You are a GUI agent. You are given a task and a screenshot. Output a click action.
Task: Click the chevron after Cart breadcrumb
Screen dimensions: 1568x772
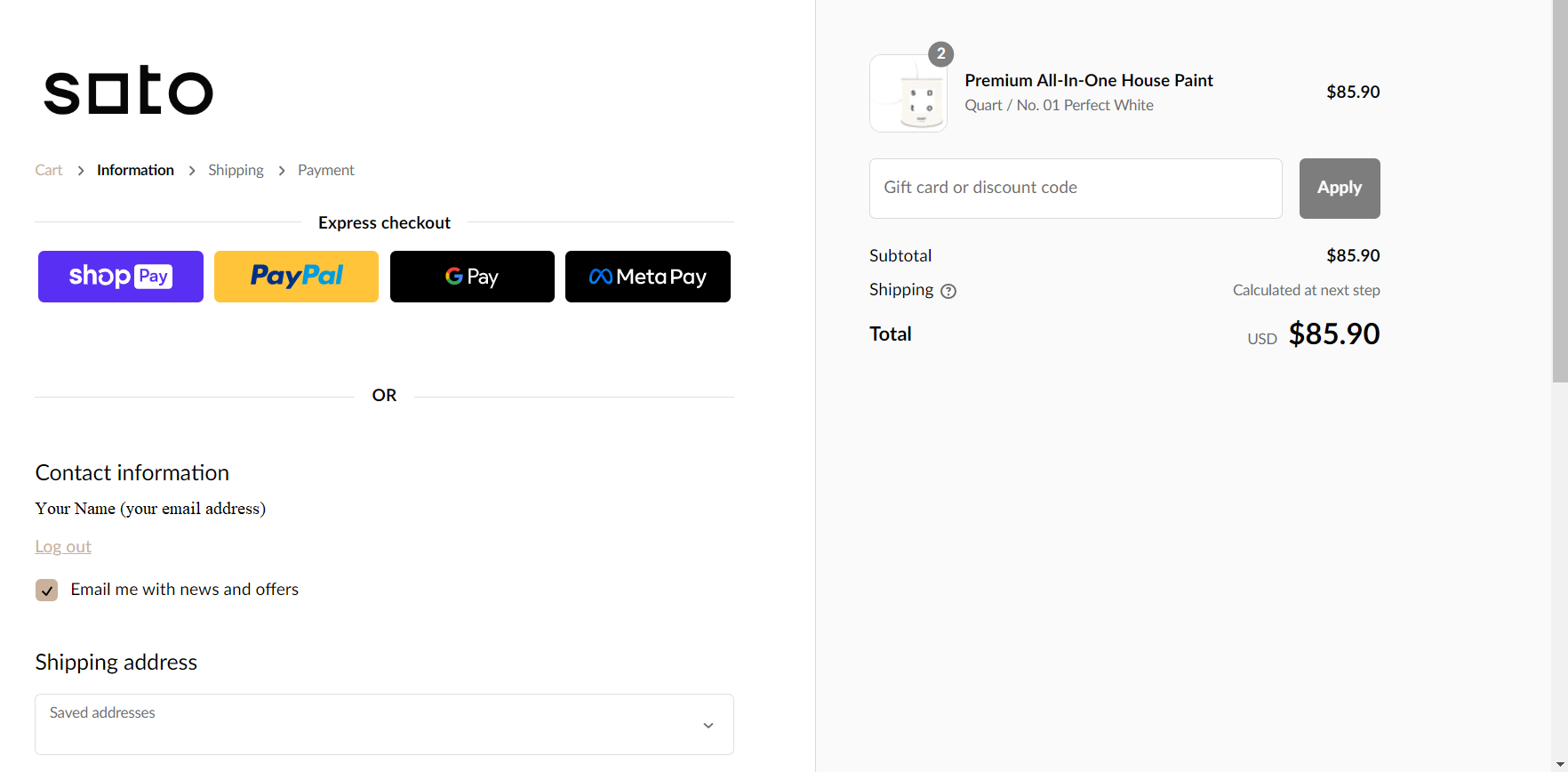pos(80,171)
